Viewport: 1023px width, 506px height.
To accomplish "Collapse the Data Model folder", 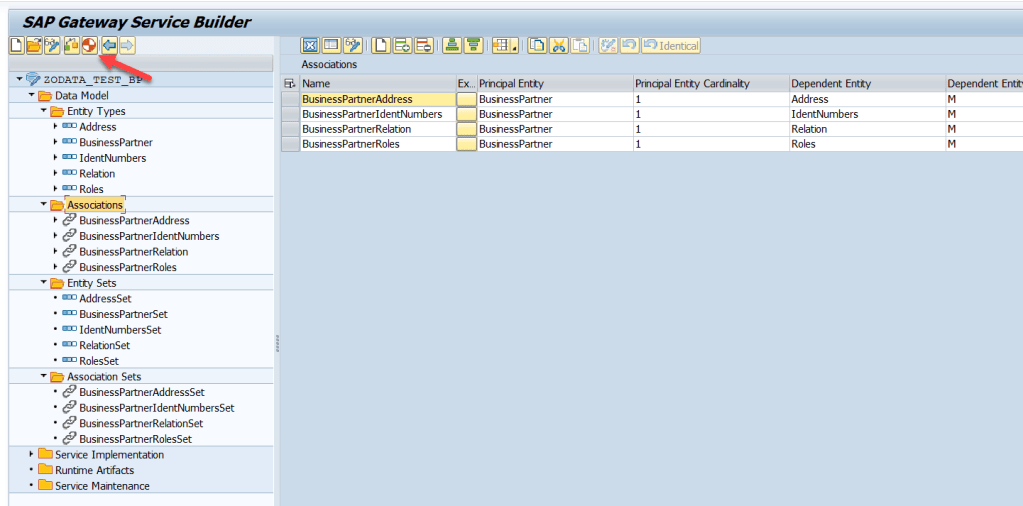I will point(31,96).
